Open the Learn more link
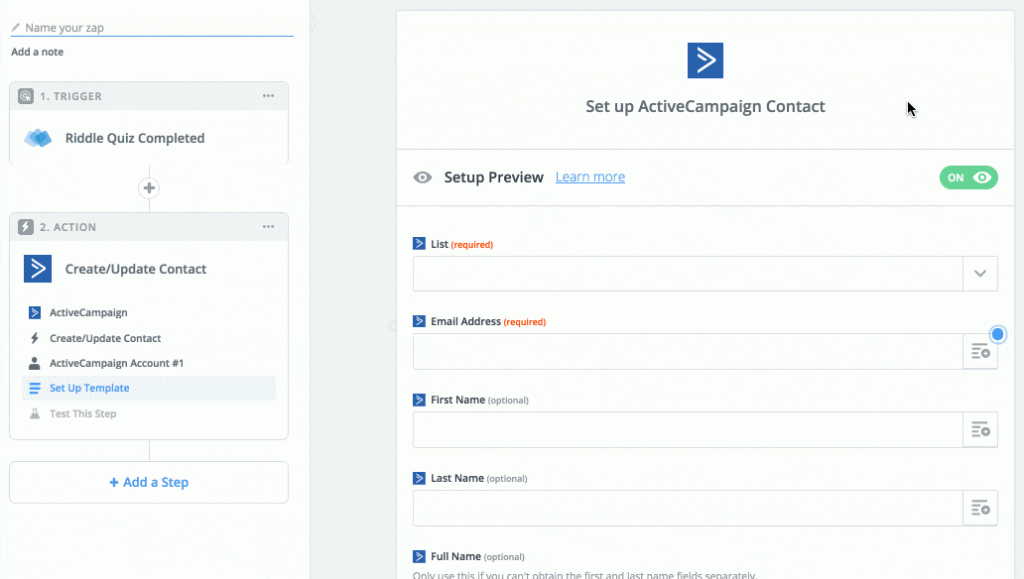 (590, 177)
